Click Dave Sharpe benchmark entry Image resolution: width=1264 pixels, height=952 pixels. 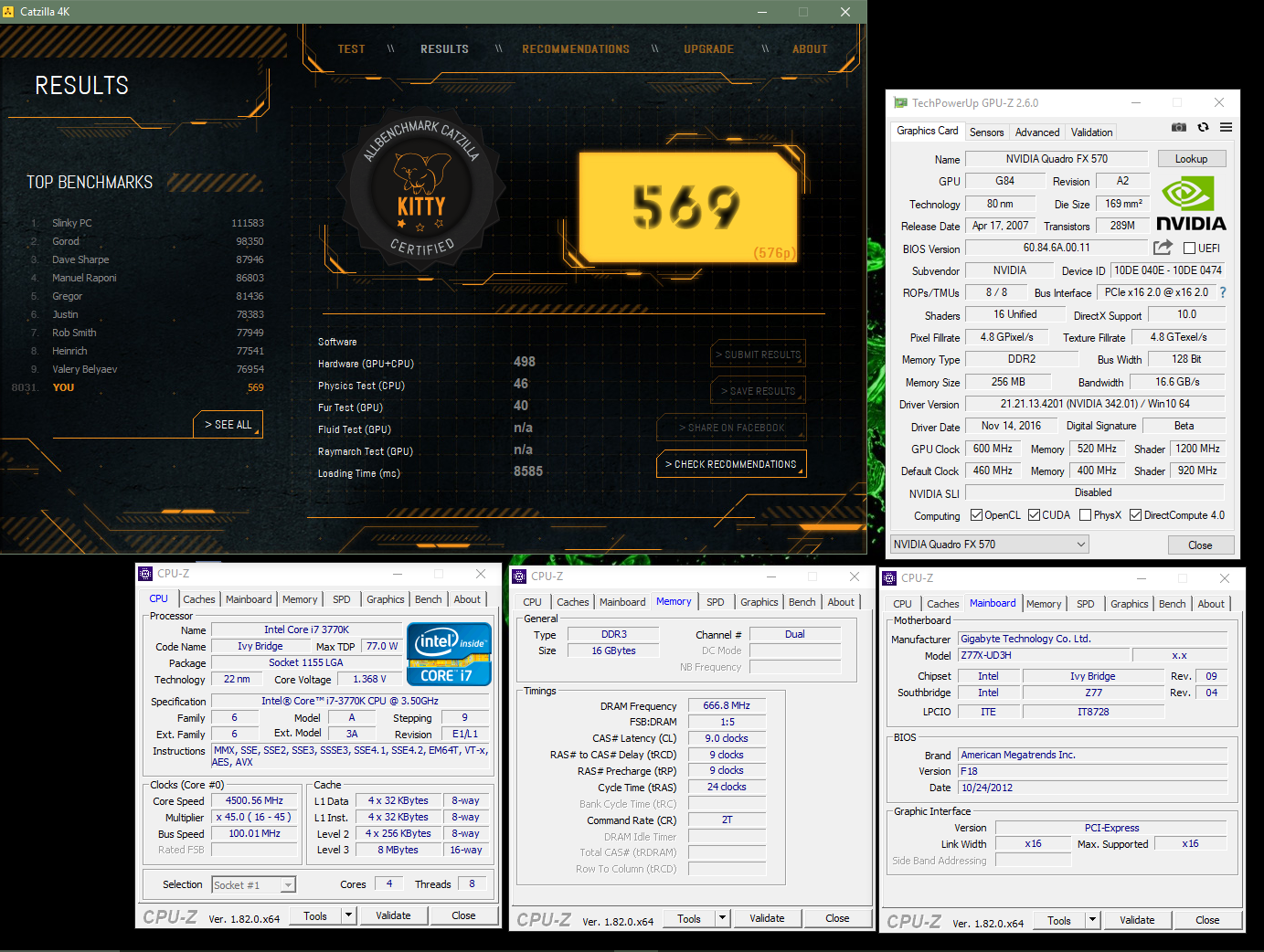(x=146, y=259)
